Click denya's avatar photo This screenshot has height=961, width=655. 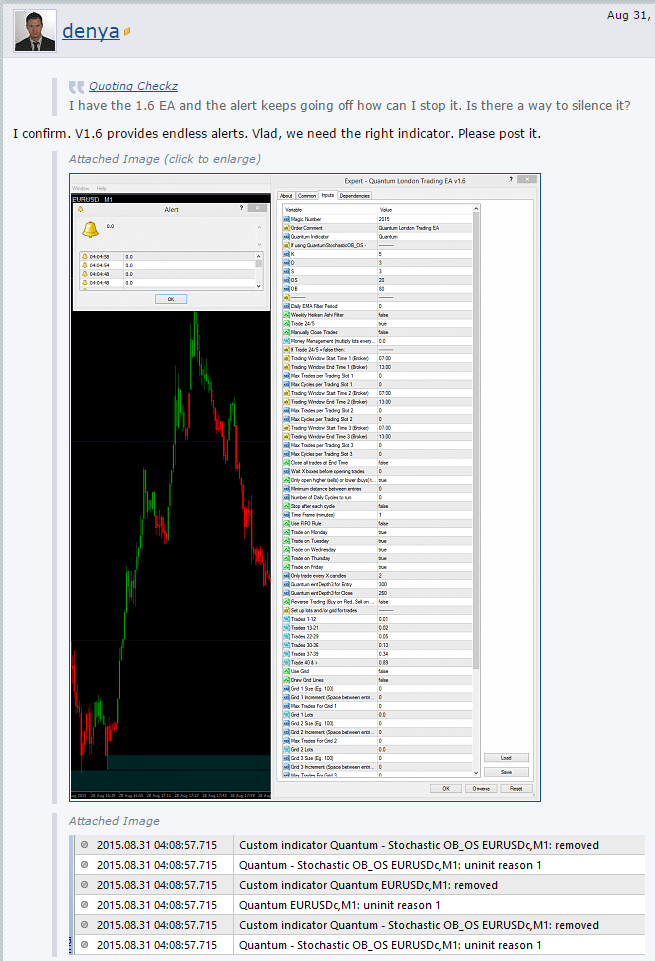pos(35,31)
